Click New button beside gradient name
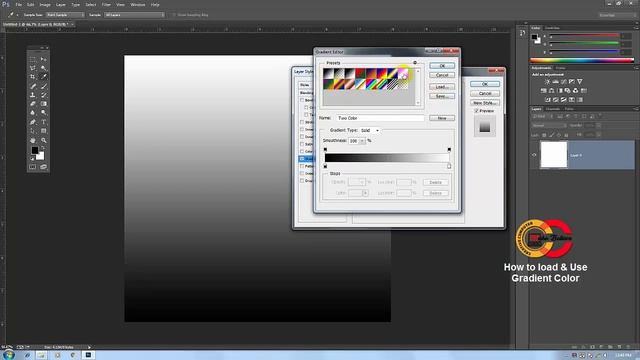Viewport: 640px width, 360px height. point(442,118)
